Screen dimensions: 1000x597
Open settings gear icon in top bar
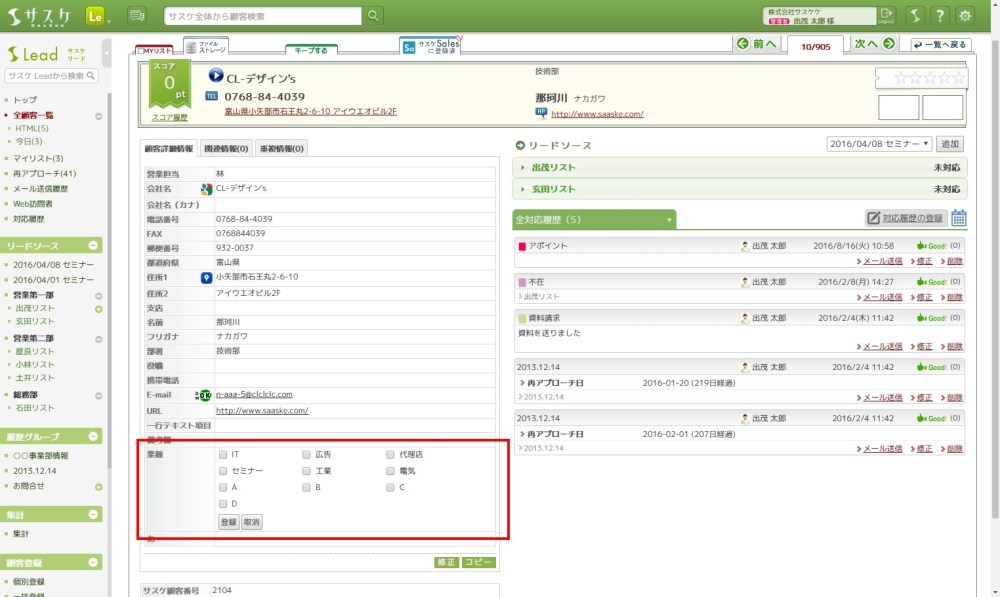(965, 15)
